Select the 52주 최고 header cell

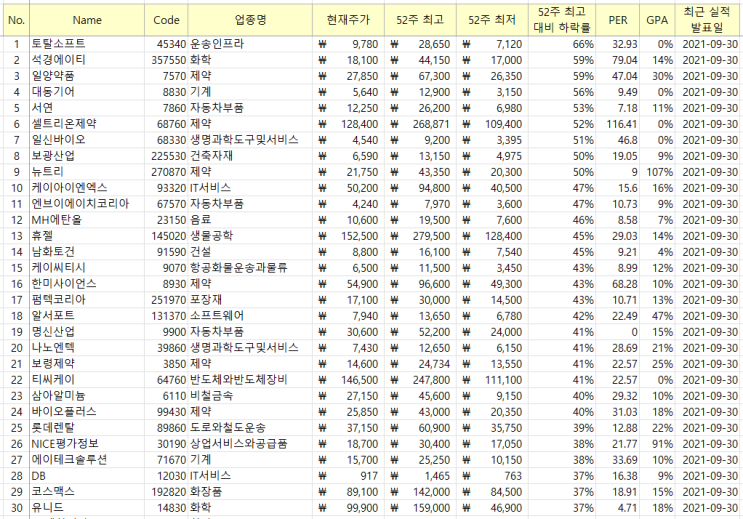pyautogui.click(x=420, y=20)
